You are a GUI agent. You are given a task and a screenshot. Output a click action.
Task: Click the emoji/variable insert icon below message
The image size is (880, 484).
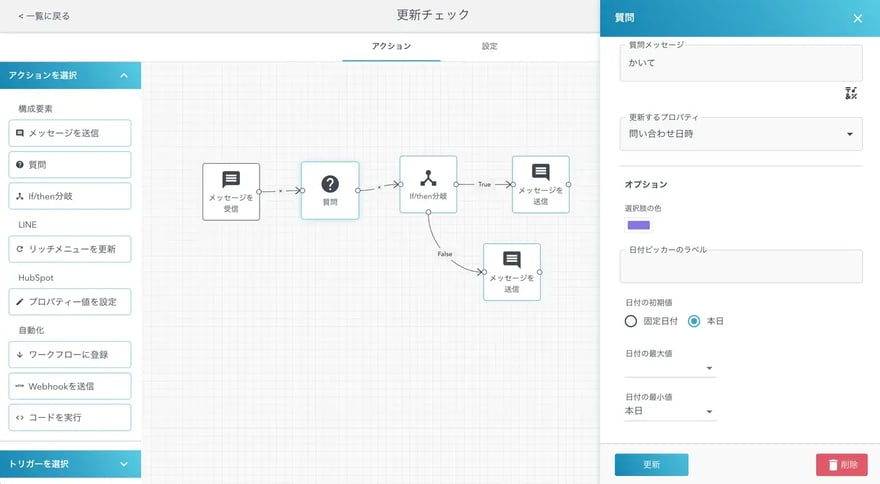click(x=851, y=93)
